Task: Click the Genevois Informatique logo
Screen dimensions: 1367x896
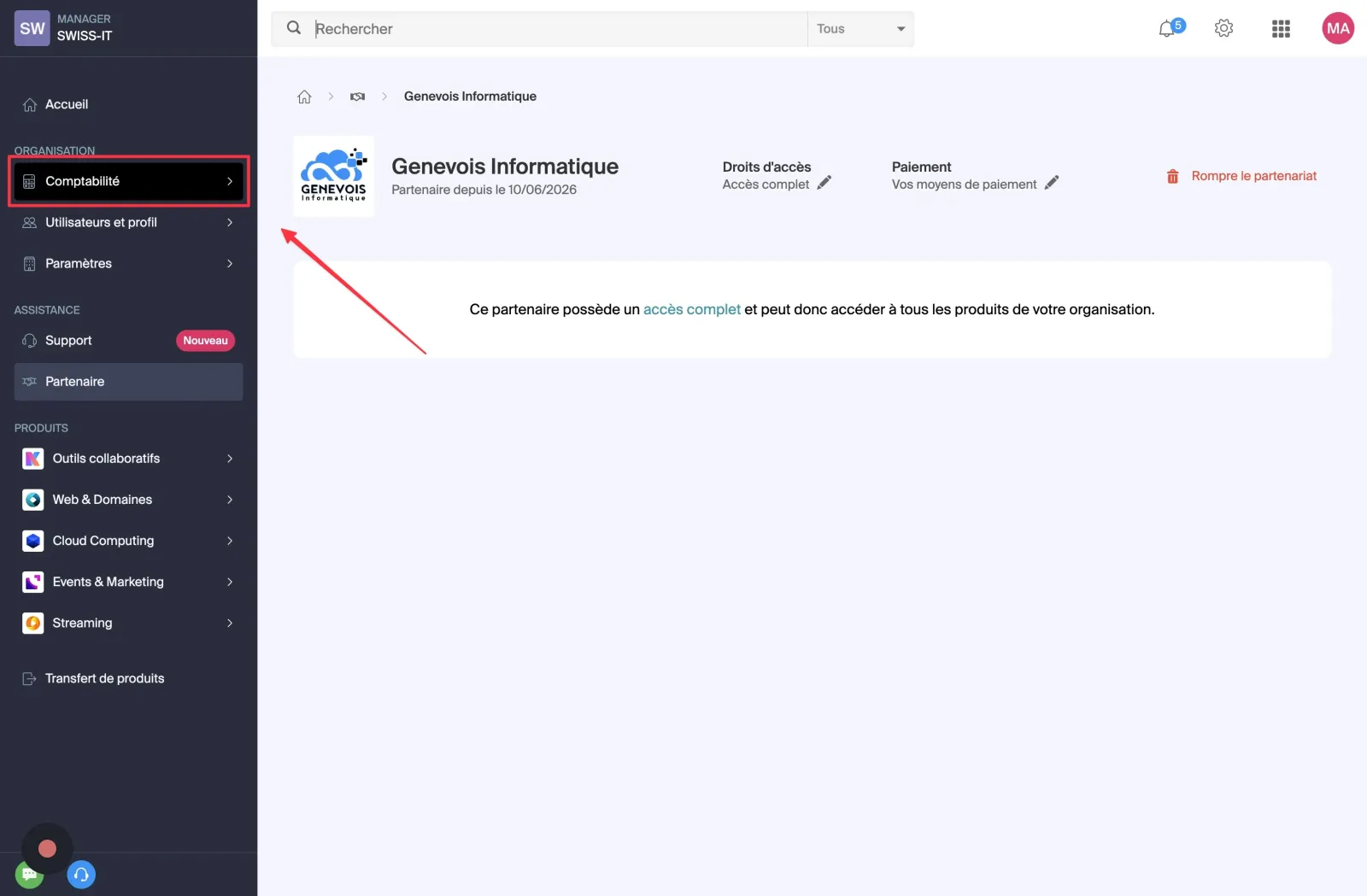Action: click(333, 176)
